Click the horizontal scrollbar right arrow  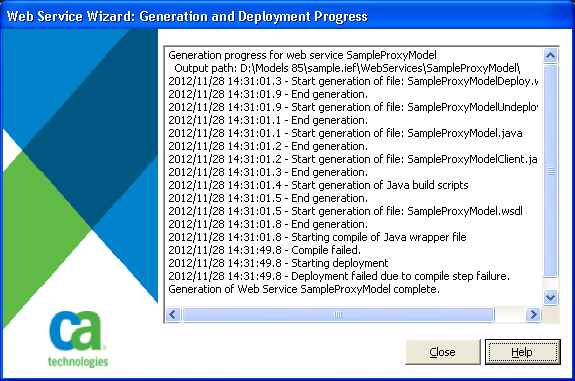tap(533, 315)
